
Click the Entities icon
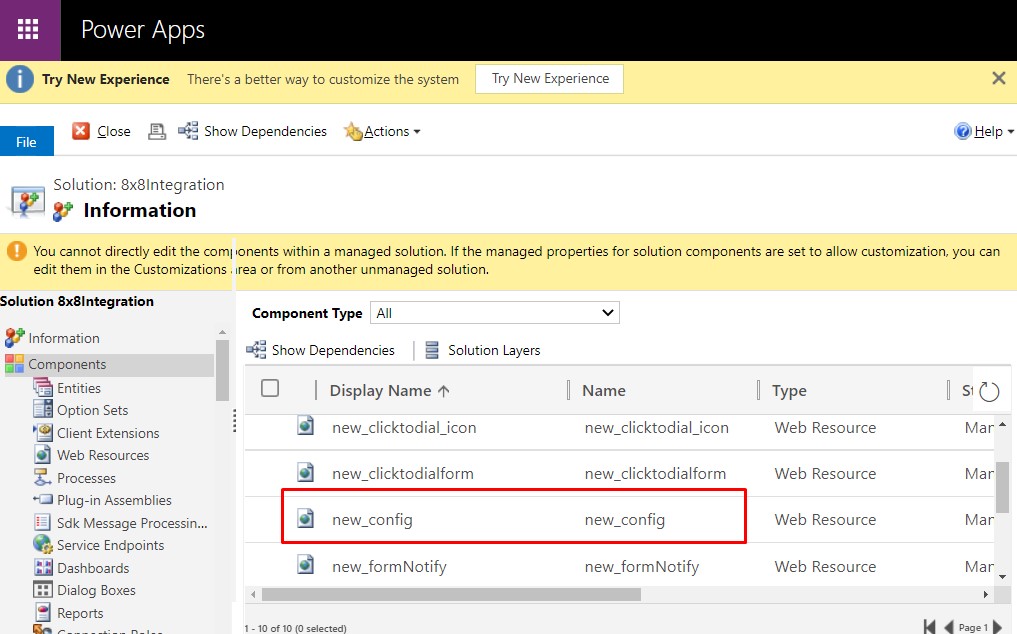[x=43, y=387]
